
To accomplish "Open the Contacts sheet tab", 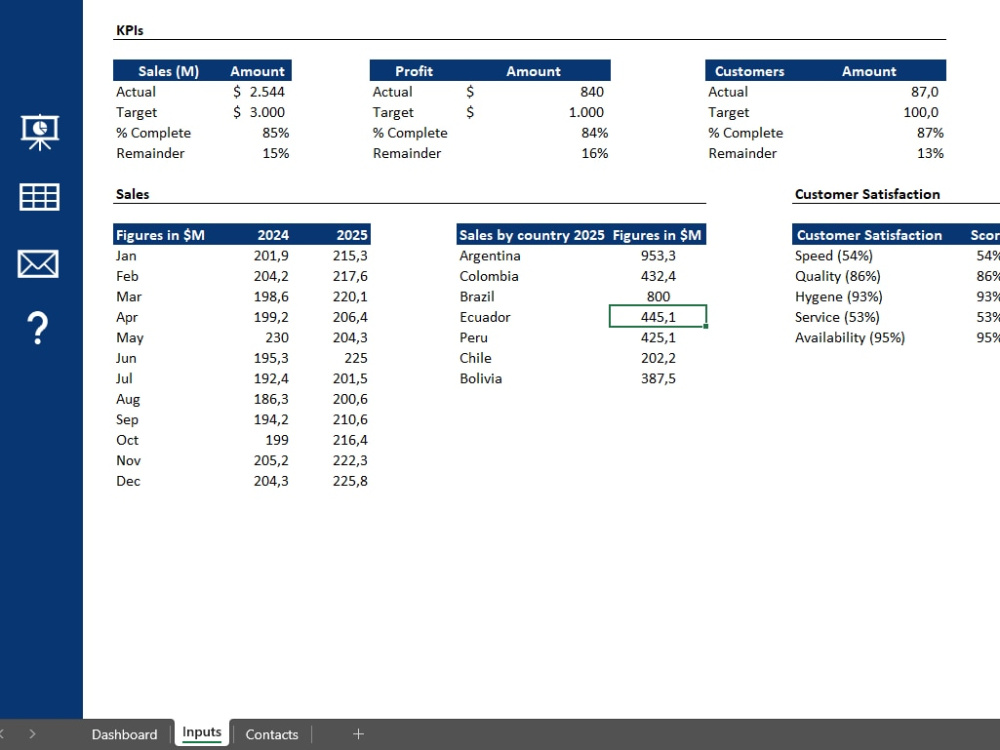I will click(x=272, y=734).
